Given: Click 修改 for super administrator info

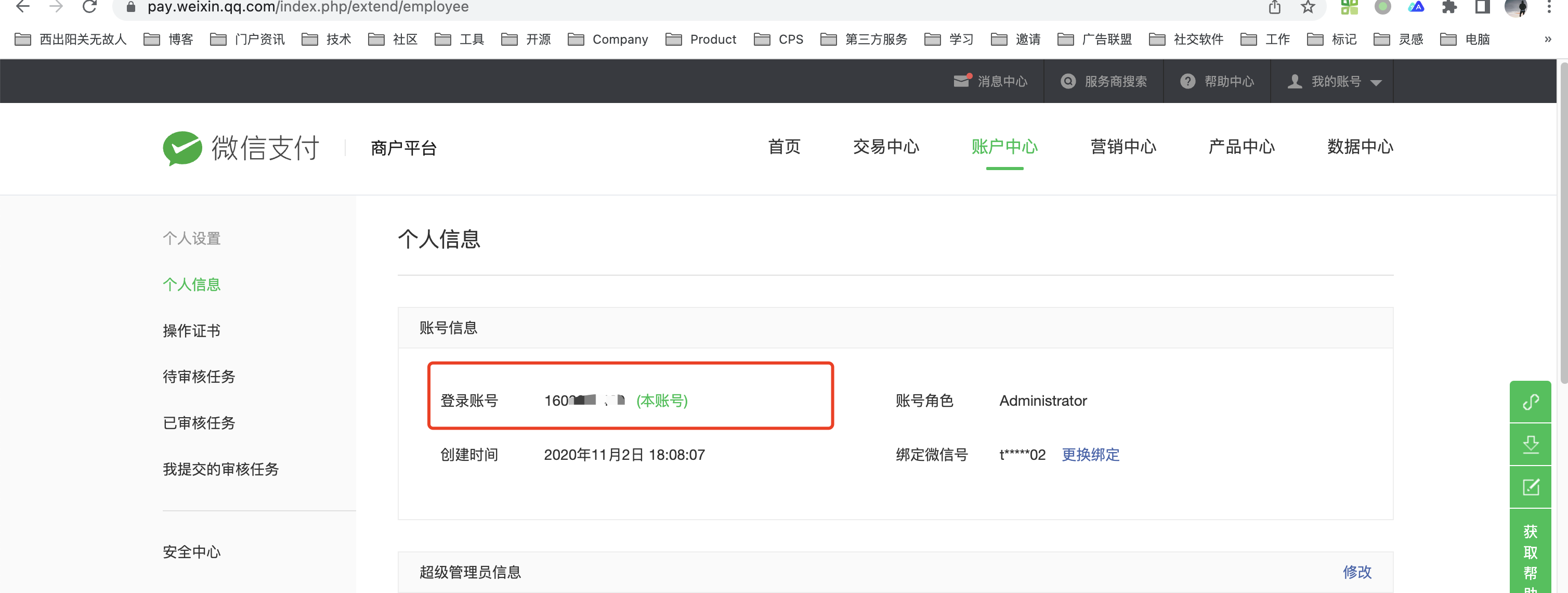Looking at the screenshot, I should tap(1356, 572).
